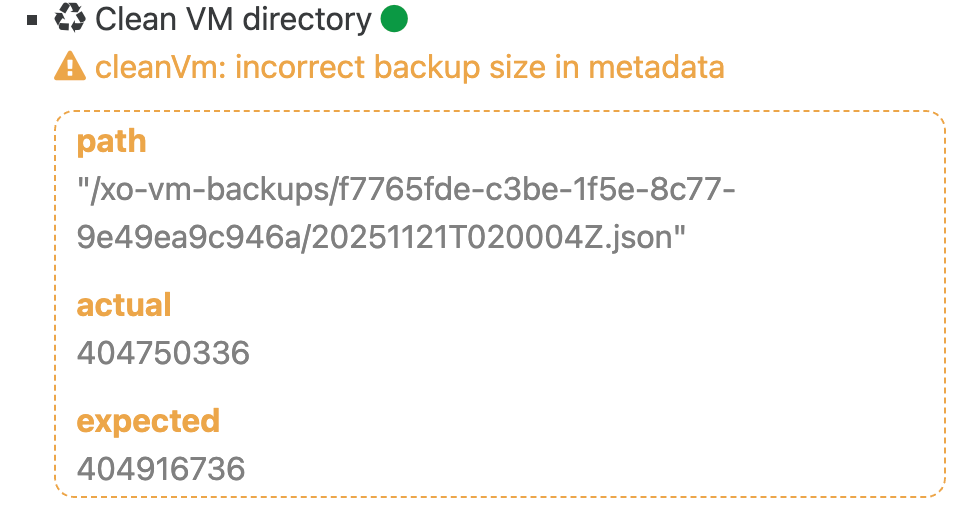Select the expected size value 404916736

[161, 469]
